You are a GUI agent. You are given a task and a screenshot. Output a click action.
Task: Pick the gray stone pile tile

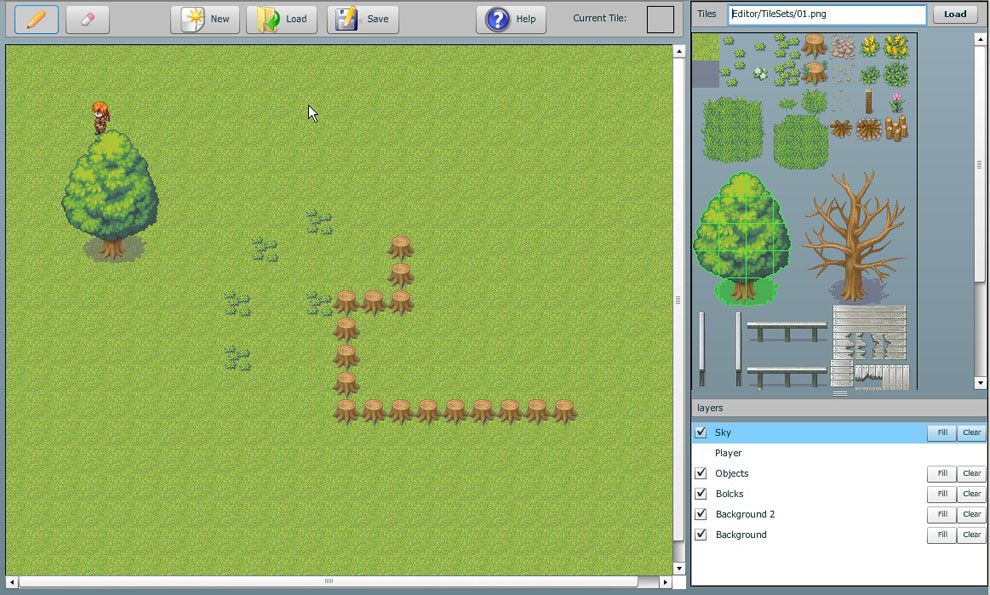point(843,47)
